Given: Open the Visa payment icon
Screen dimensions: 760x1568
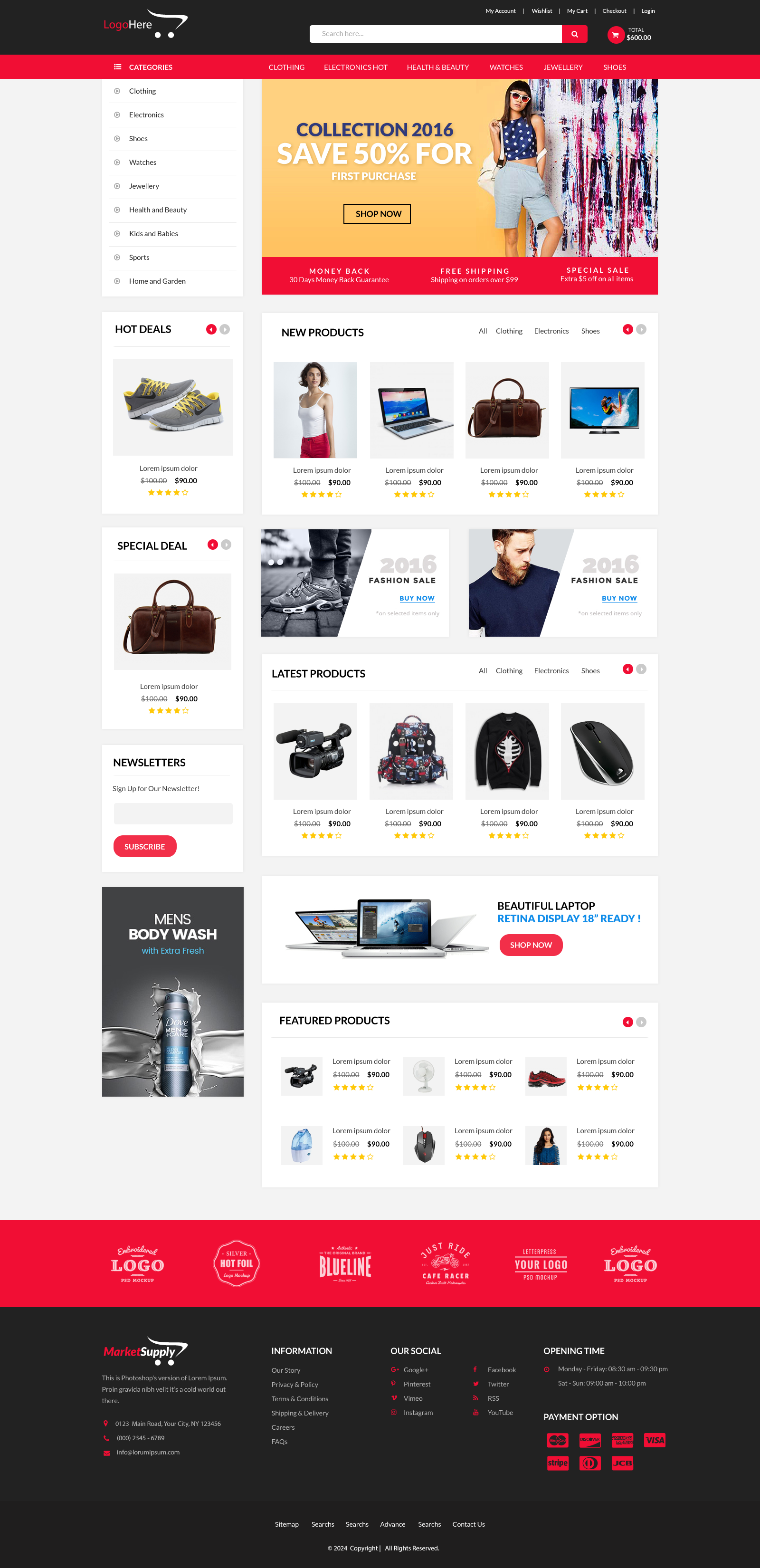Looking at the screenshot, I should [x=655, y=1440].
